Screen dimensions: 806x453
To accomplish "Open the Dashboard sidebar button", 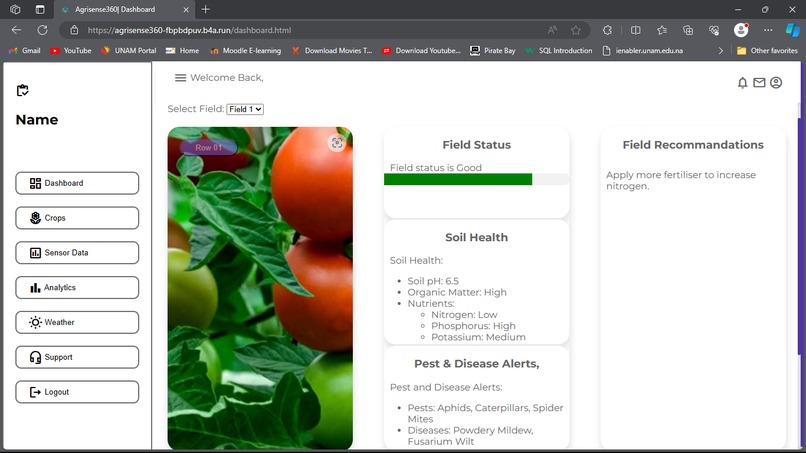I will click(x=77, y=183).
